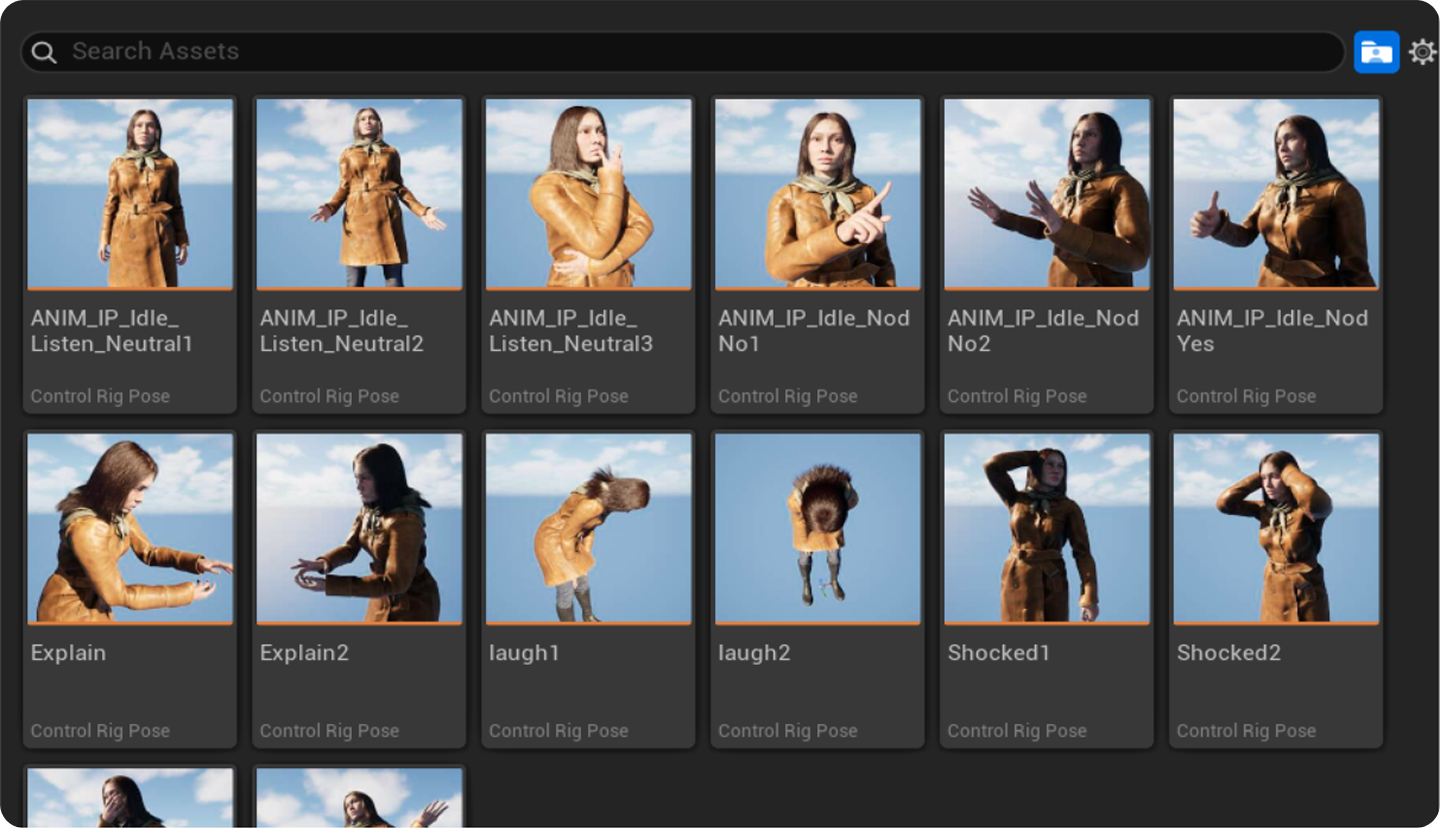This screenshot has height=828, width=1440.
Task: Pick the ANIM_IP_Idle_NodYes thumbs-up pose
Action: (x=1276, y=194)
